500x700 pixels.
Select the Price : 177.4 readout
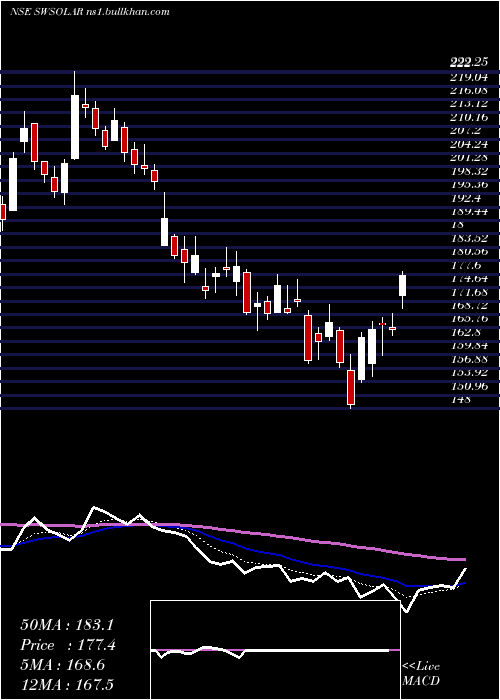[x=68, y=645]
